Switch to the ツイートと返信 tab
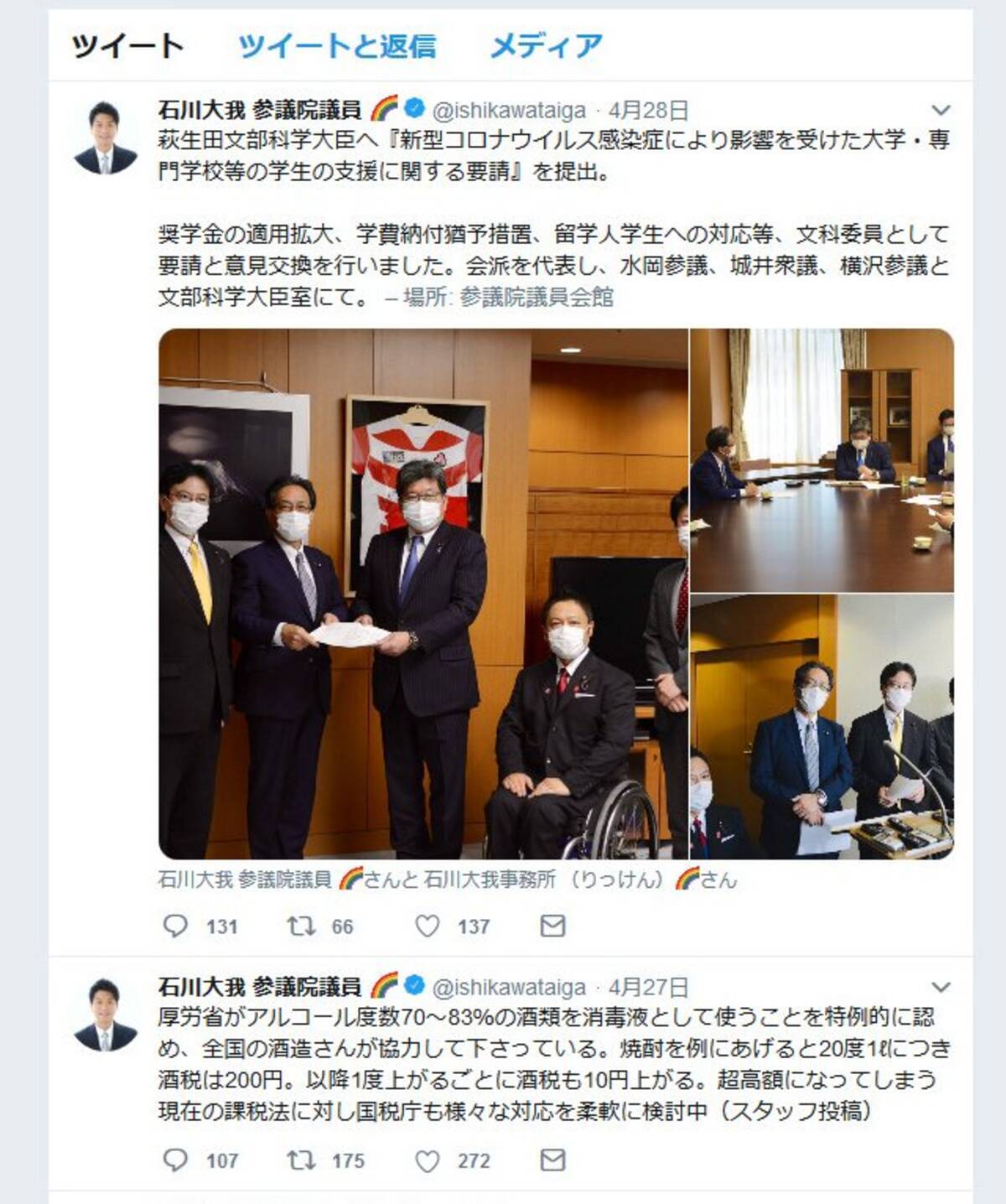 (337, 46)
